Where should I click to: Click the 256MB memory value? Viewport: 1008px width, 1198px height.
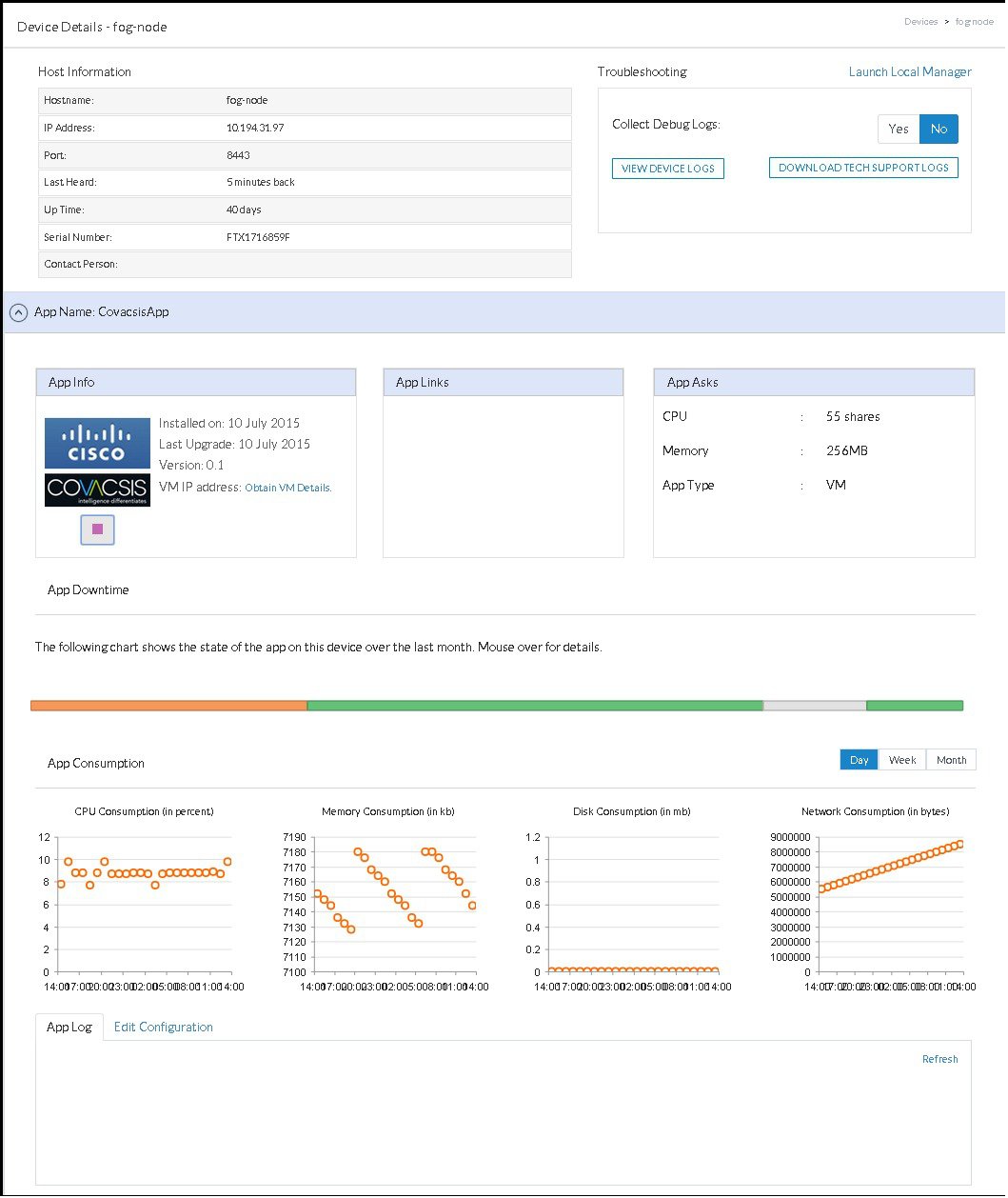tap(847, 450)
